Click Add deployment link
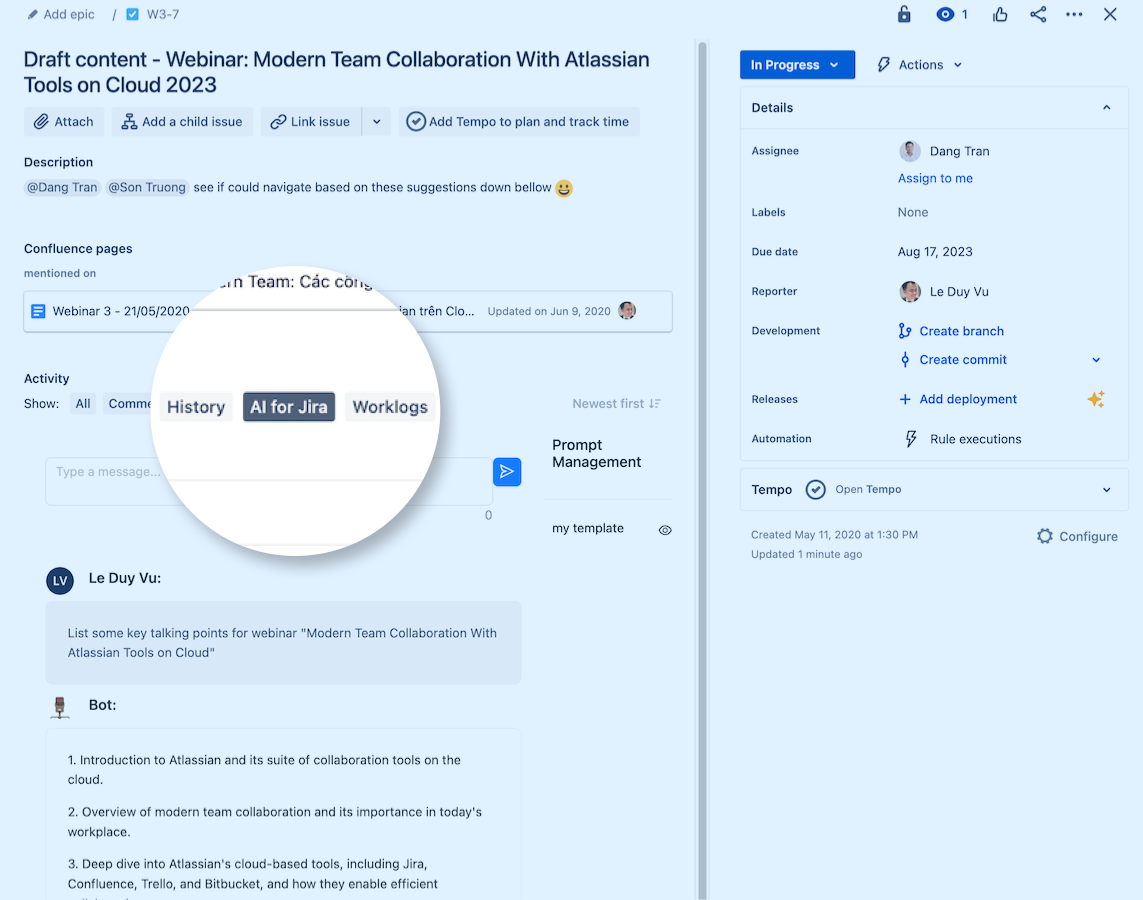 pyautogui.click(x=967, y=399)
